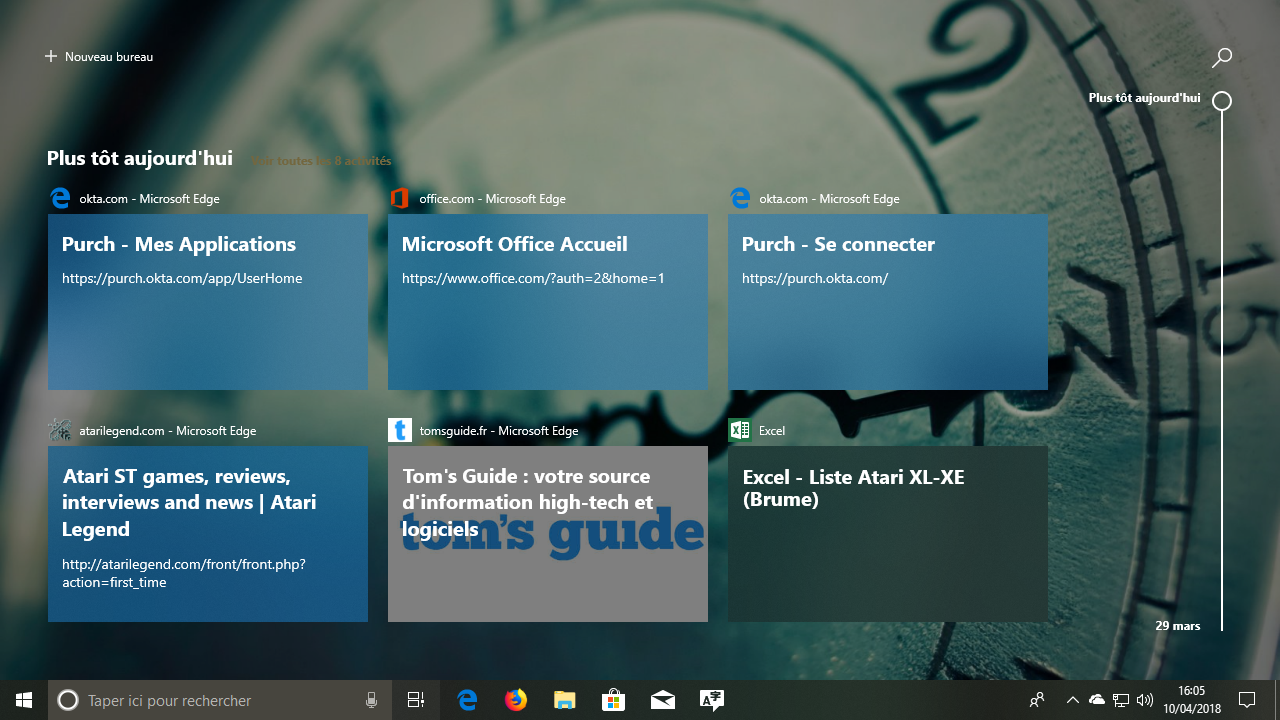Activate Cortana voice search microphone
Image resolution: width=1280 pixels, height=720 pixels.
[371, 700]
